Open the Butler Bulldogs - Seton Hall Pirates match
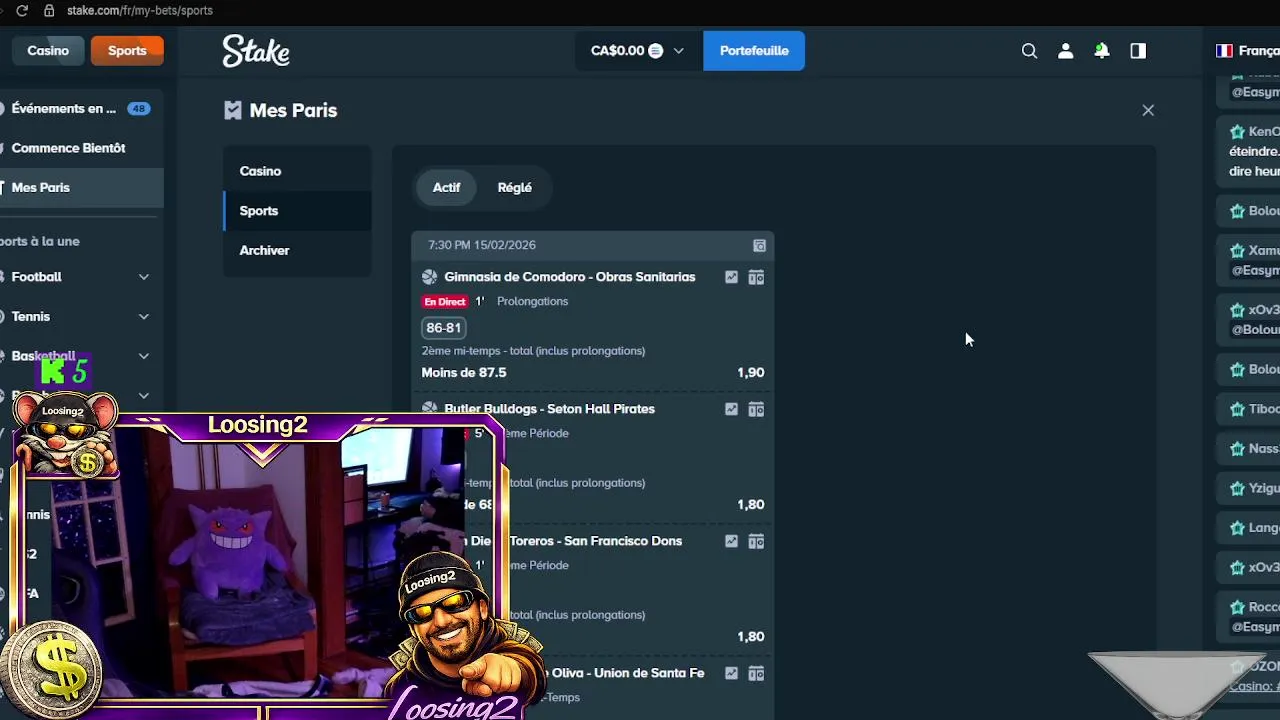Viewport: 1280px width, 720px height. [550, 409]
